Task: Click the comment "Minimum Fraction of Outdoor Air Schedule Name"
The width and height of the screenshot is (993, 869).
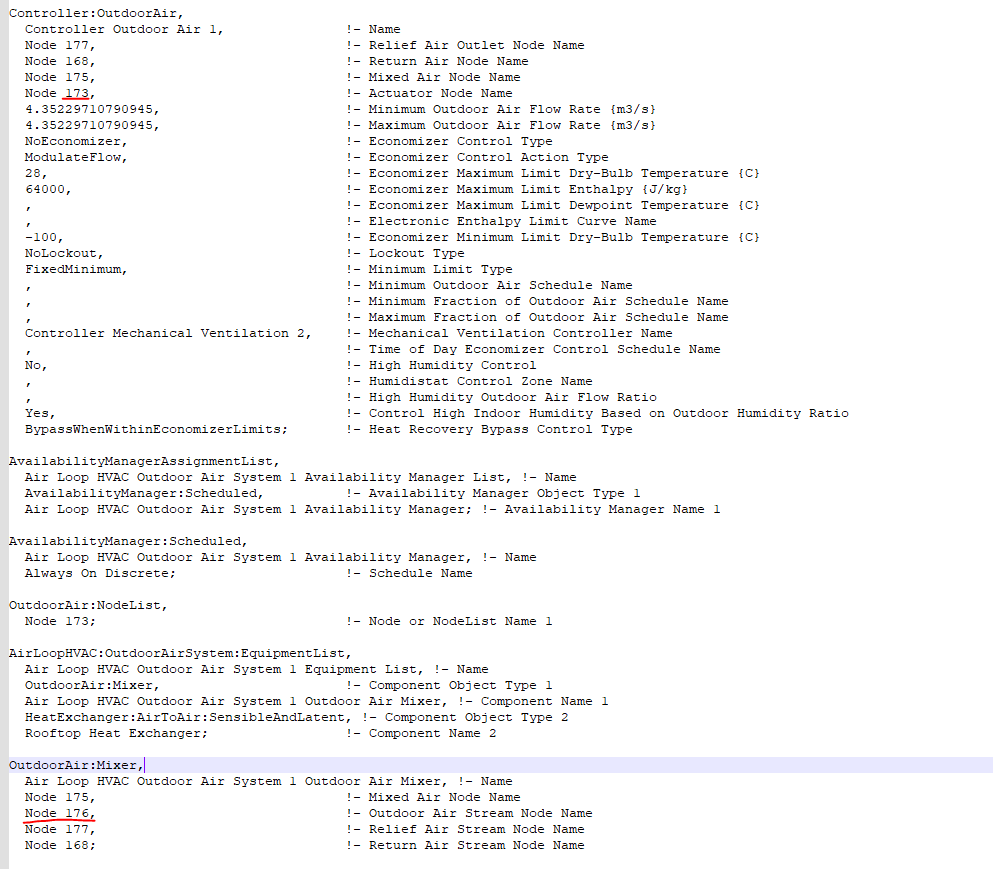Action: tap(548, 301)
